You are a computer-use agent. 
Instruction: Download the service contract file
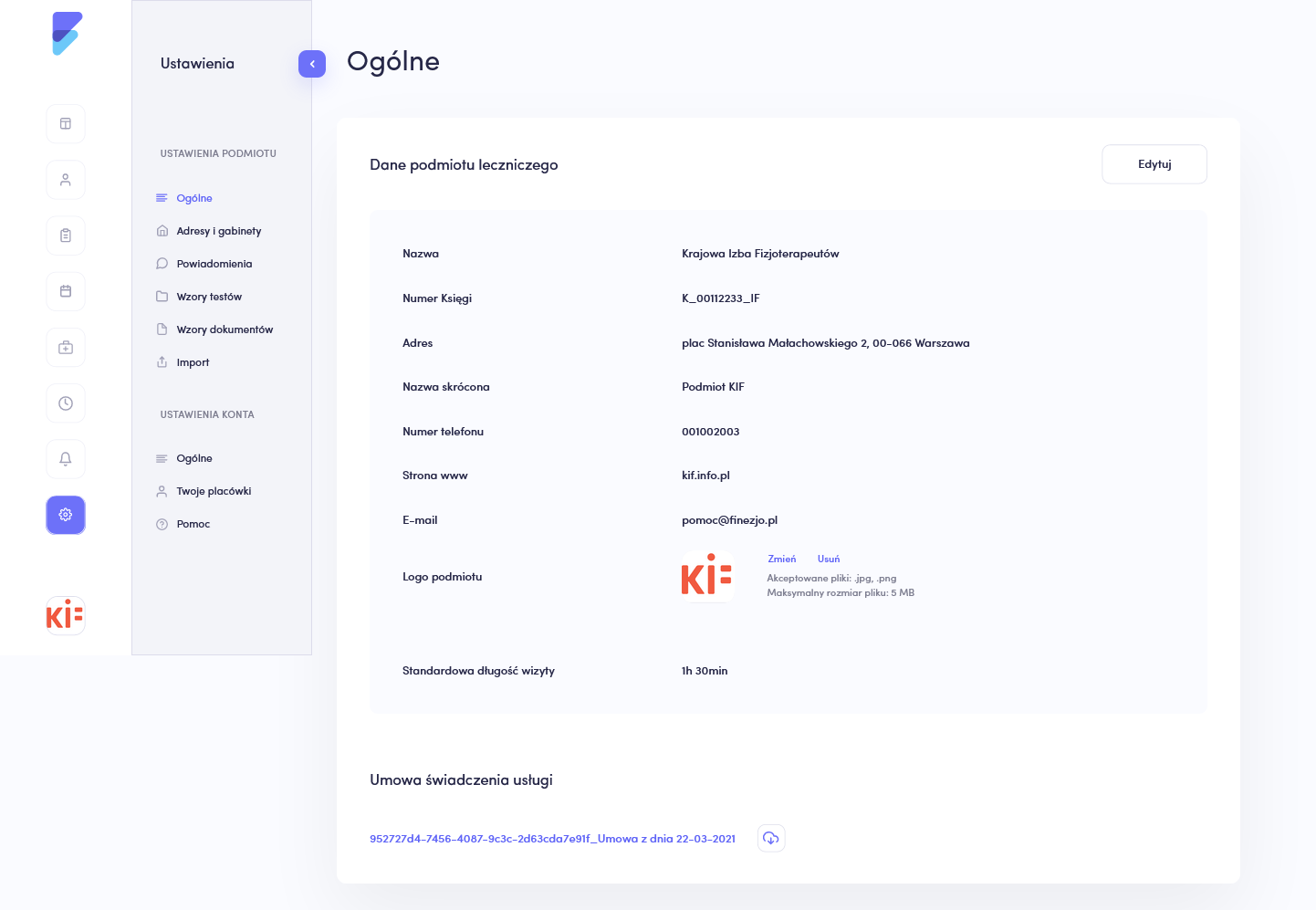coord(771,838)
